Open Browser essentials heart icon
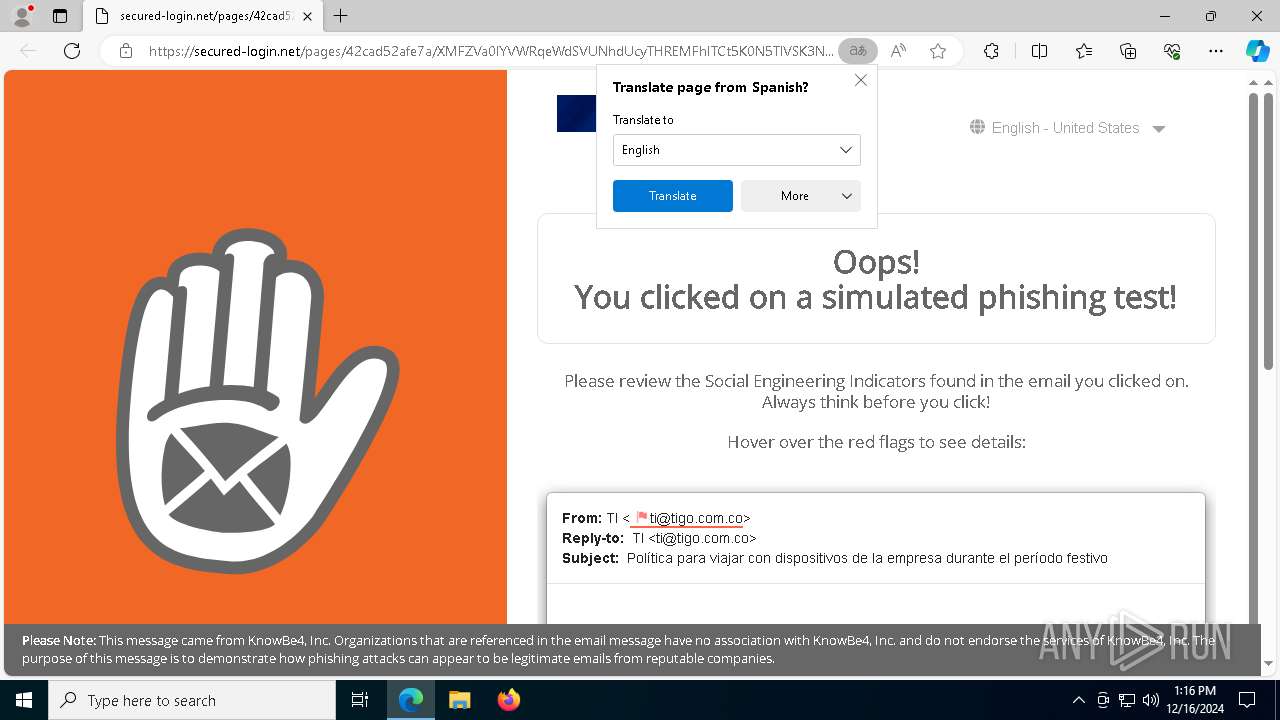Viewport: 1280px width, 720px height. click(x=1172, y=51)
